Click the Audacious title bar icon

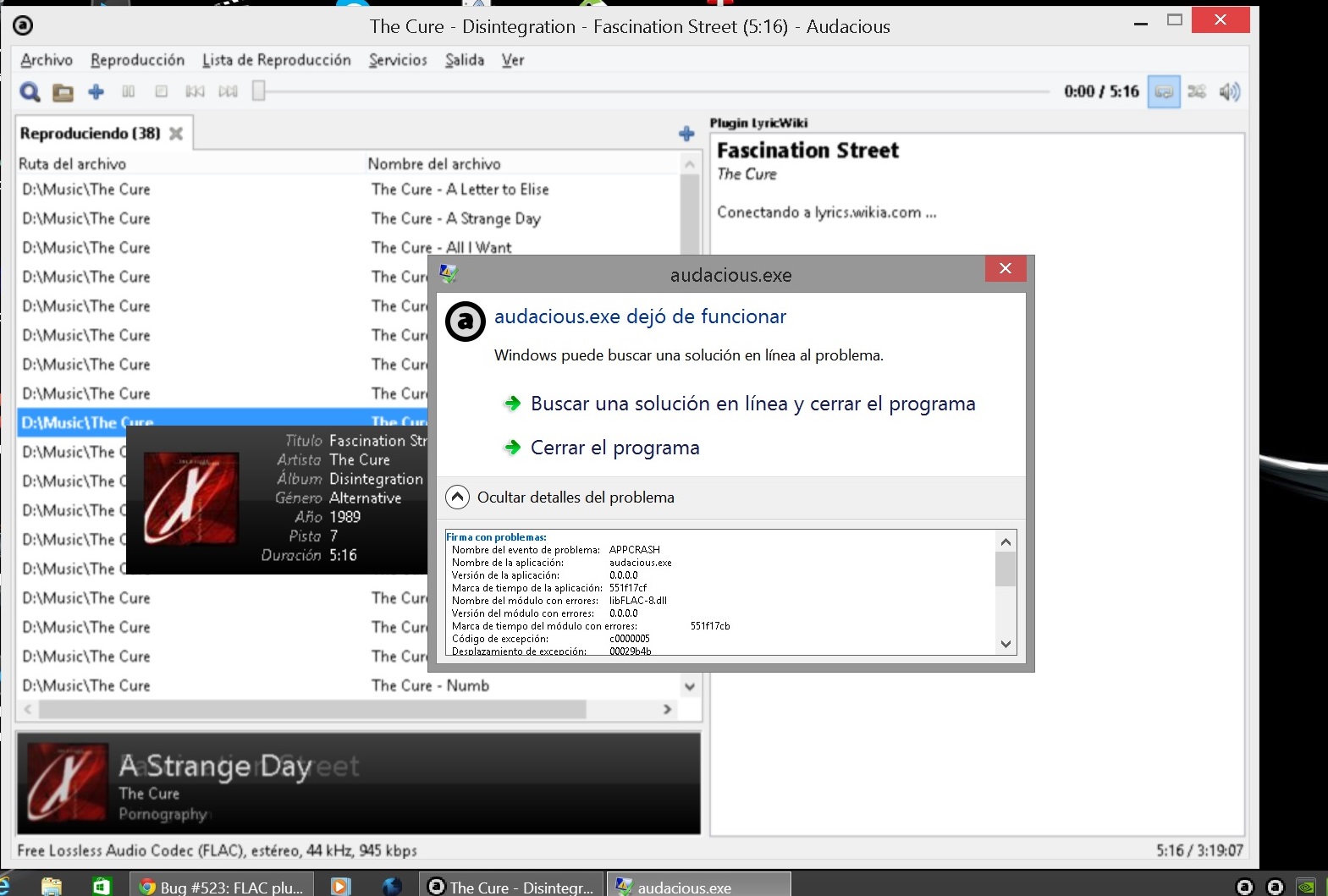coord(23,25)
